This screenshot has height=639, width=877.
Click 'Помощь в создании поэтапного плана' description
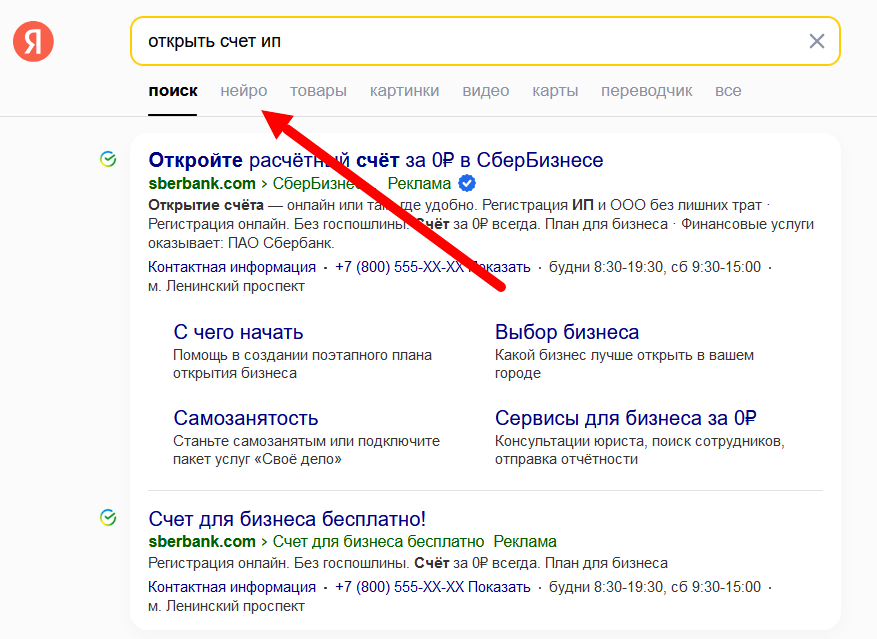coord(303,355)
